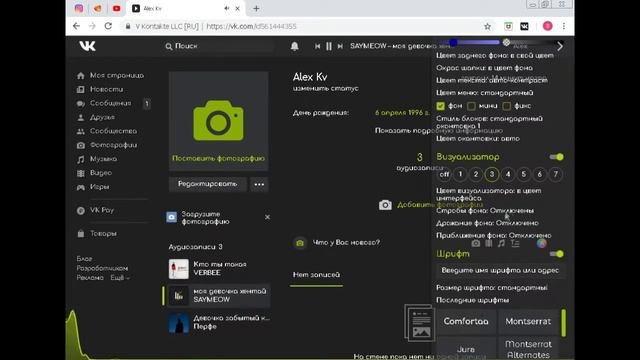Close the Alex Kv browser tab

[x=237, y=8]
